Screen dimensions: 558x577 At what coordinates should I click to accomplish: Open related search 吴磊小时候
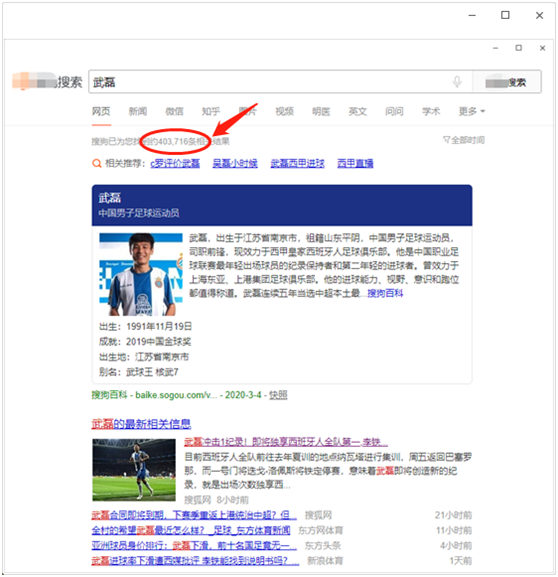click(235, 163)
